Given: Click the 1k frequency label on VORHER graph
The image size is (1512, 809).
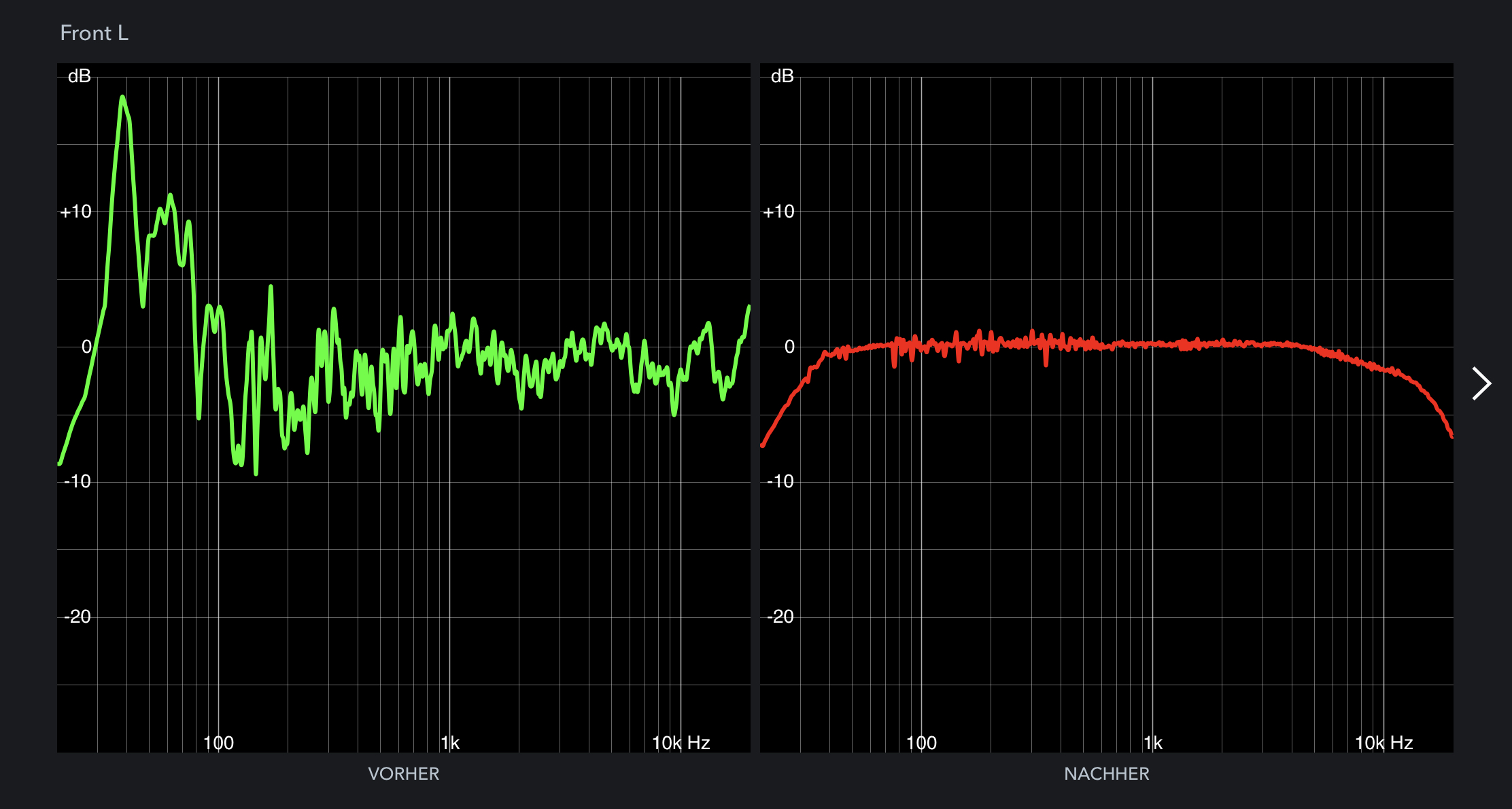Looking at the screenshot, I should click(450, 743).
